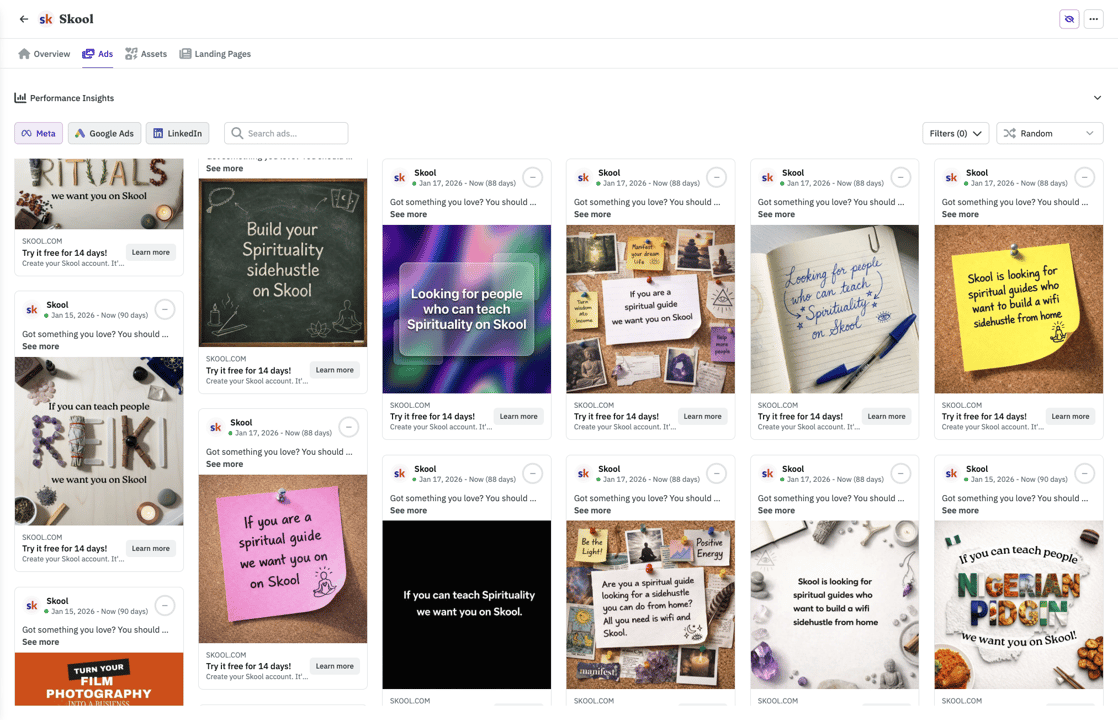
Task: Select the LinkedIn platform filter
Action: coord(178,133)
